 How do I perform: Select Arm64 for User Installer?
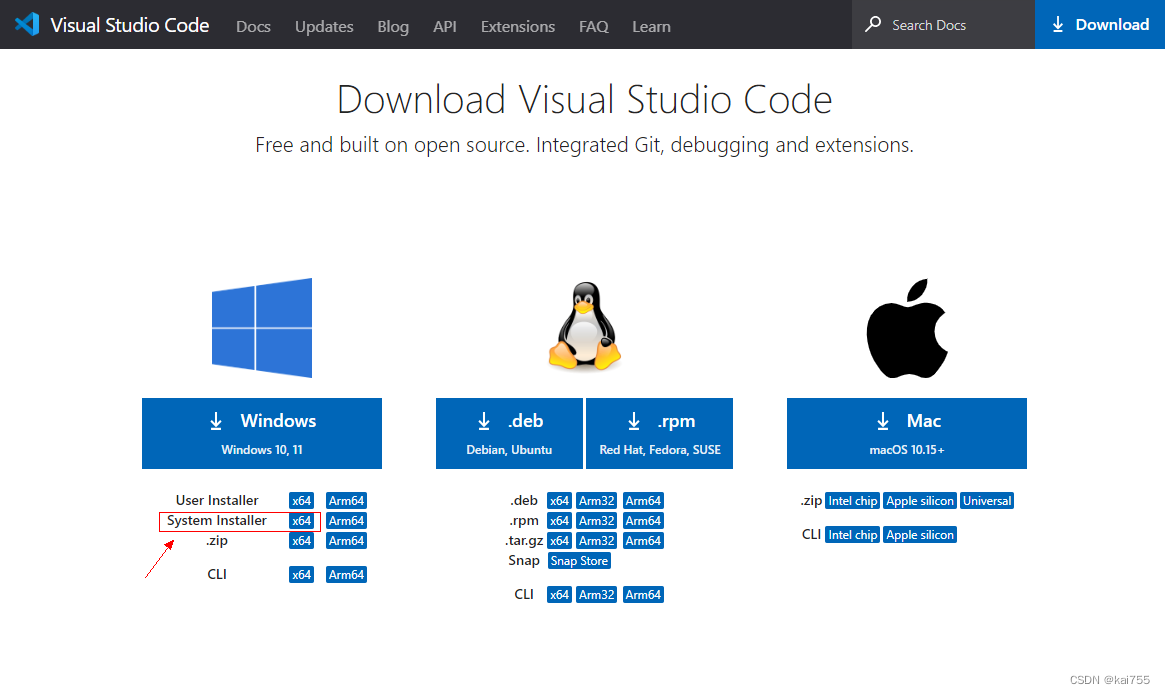tap(346, 501)
